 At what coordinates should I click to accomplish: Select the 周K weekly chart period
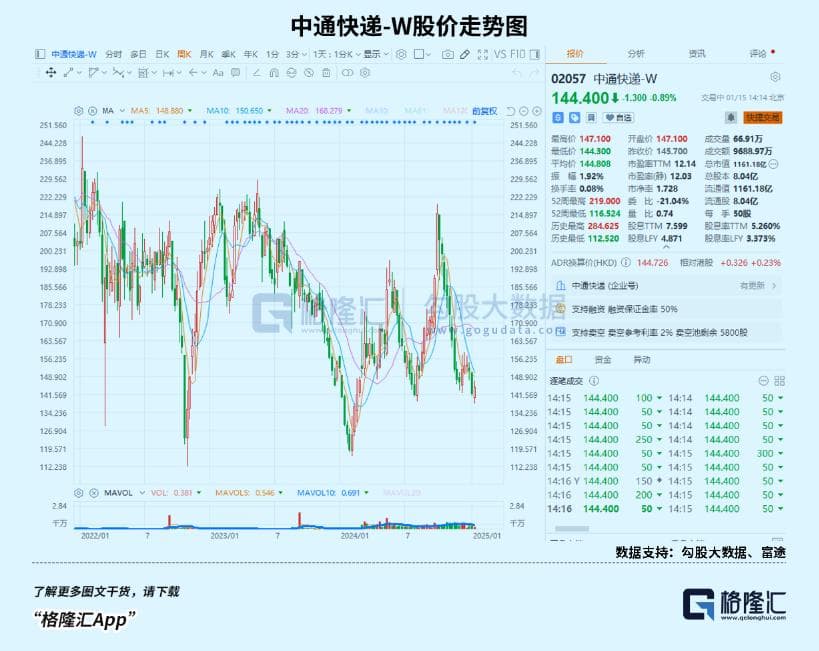[x=184, y=53]
